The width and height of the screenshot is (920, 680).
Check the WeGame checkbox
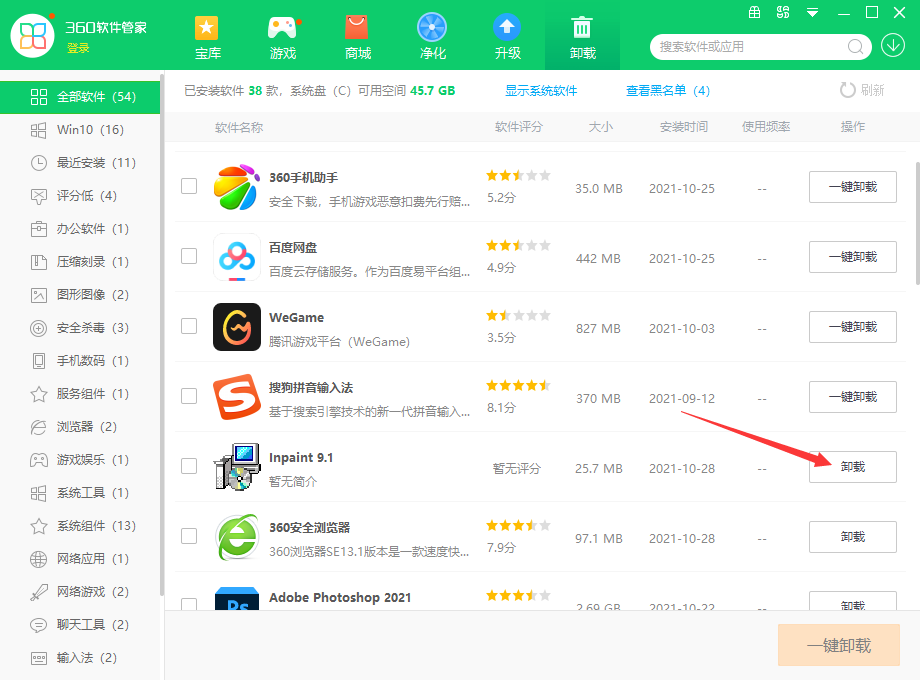pos(189,326)
